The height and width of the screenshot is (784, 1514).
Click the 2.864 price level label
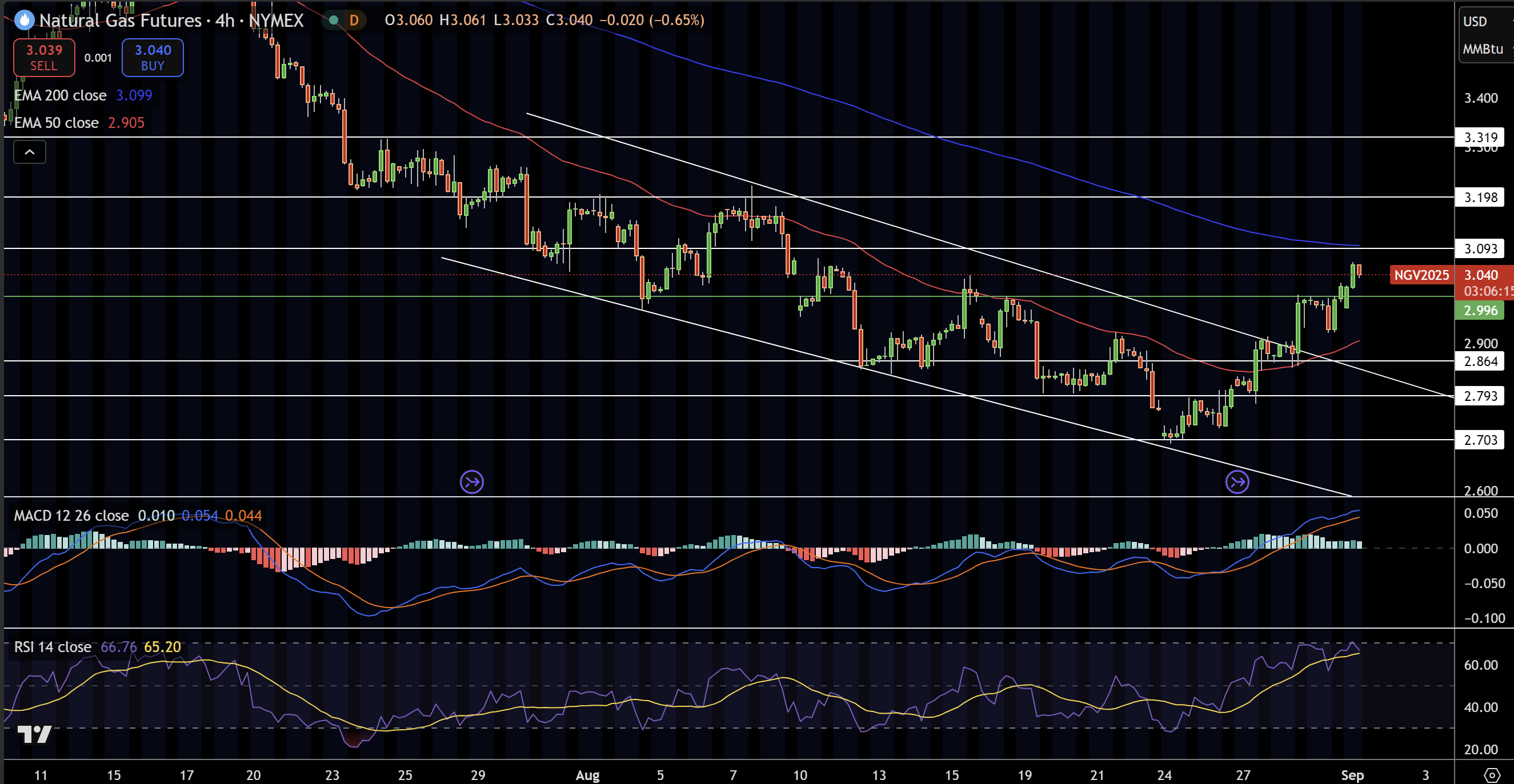click(1480, 361)
